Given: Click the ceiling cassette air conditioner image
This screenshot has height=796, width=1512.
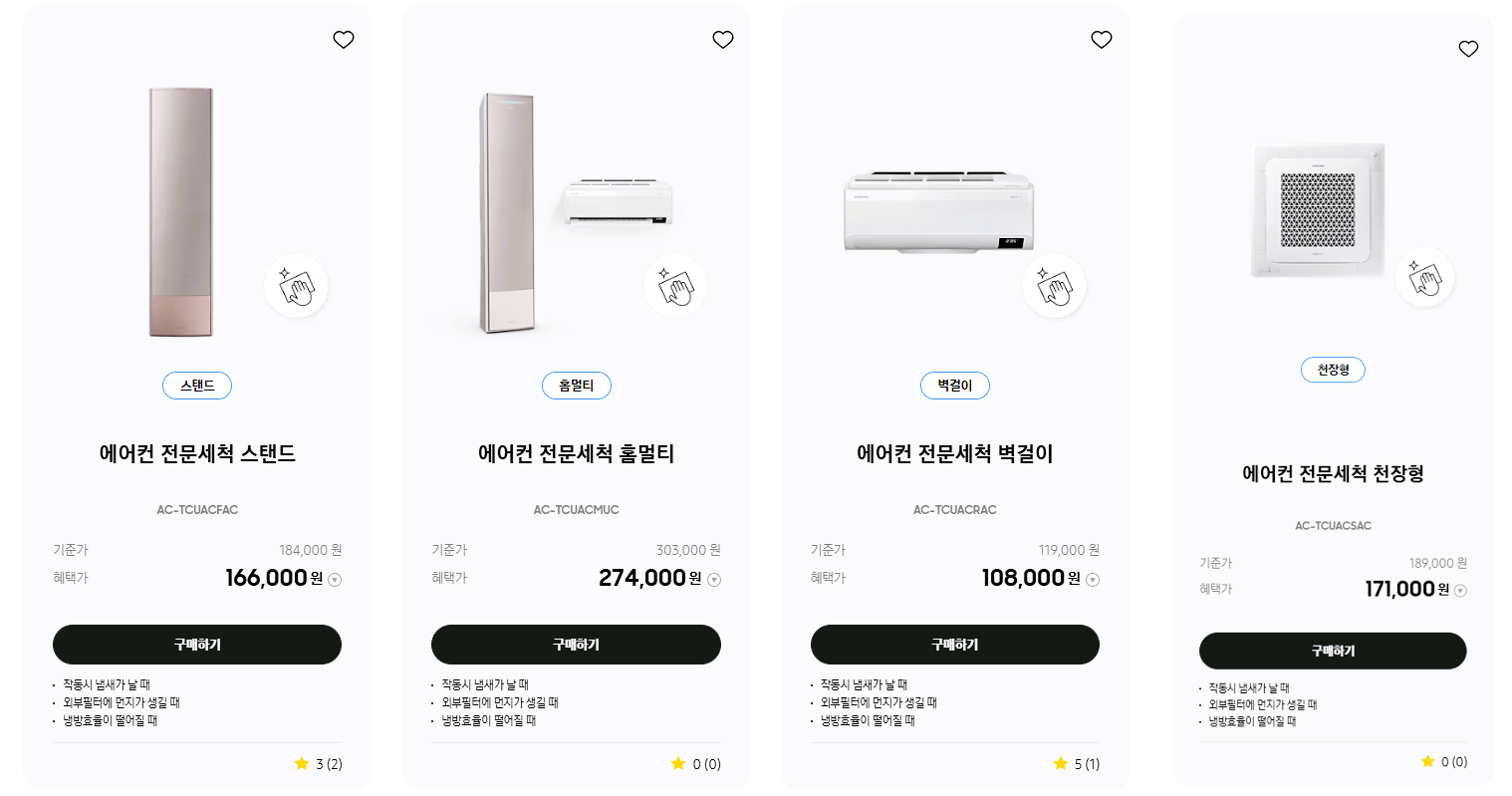Looking at the screenshot, I should click(x=1318, y=211).
